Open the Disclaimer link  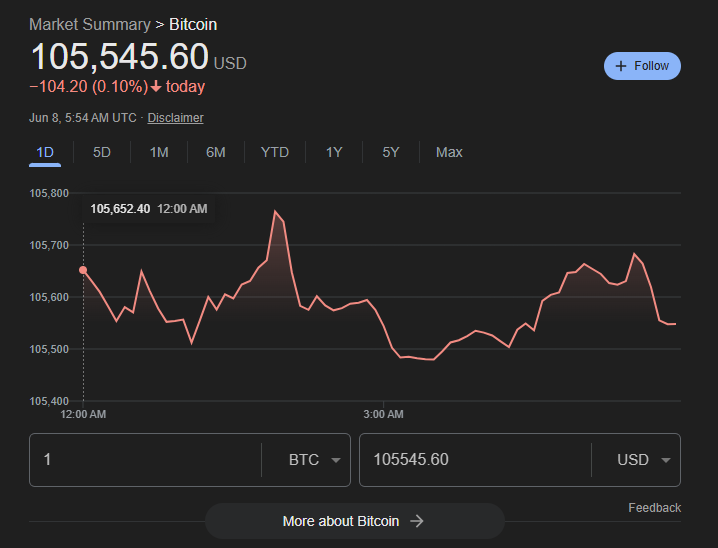(175, 118)
